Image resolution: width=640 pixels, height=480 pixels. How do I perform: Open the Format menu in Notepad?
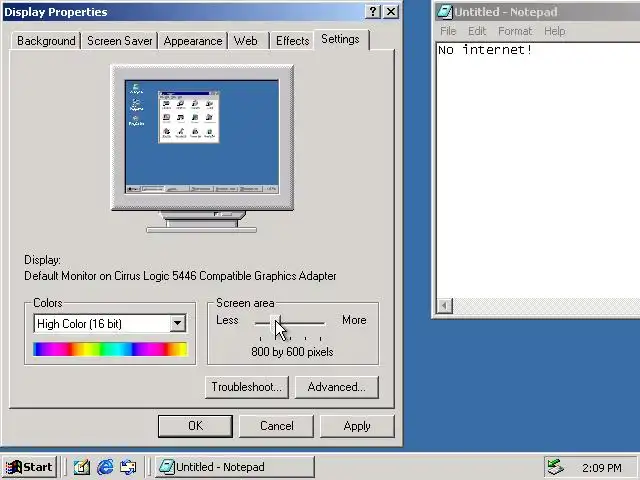(x=515, y=31)
